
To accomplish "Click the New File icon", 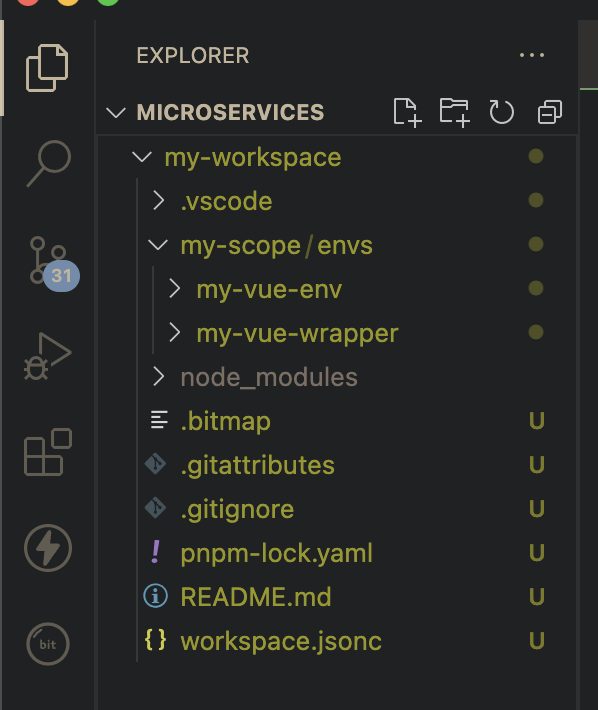I will [407, 112].
